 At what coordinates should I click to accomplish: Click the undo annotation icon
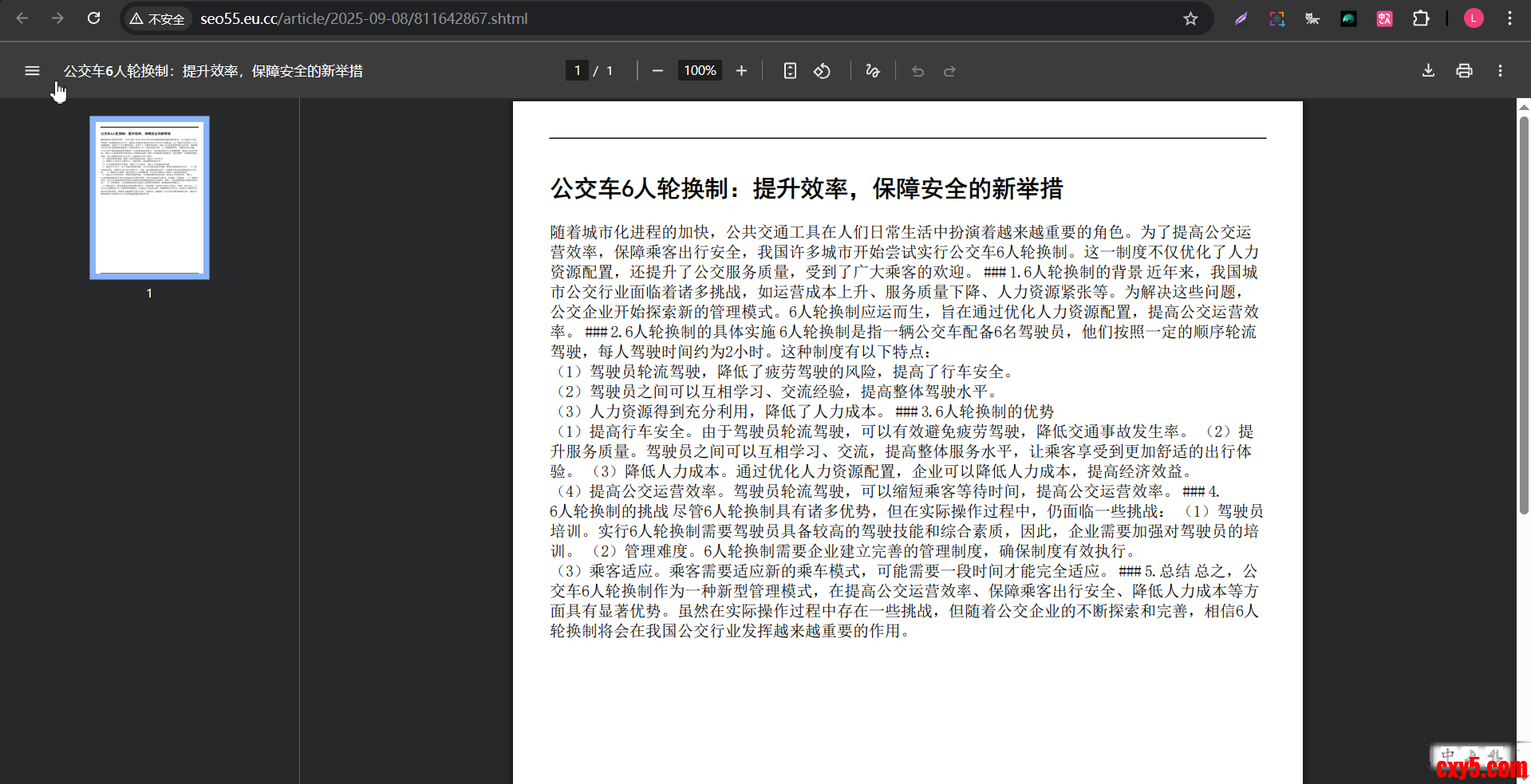pyautogui.click(x=917, y=70)
